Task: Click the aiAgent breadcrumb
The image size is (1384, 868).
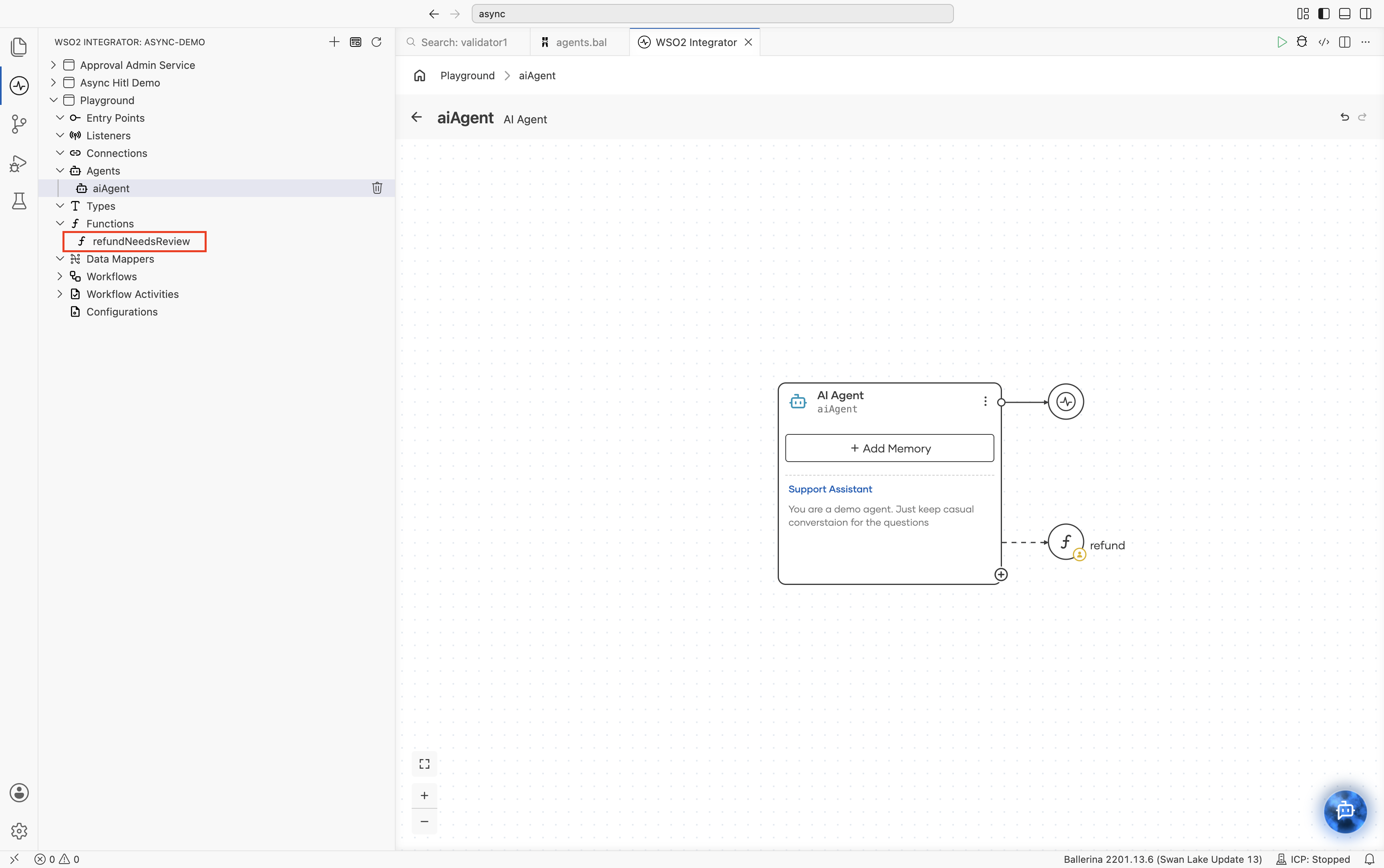Action: tap(537, 75)
